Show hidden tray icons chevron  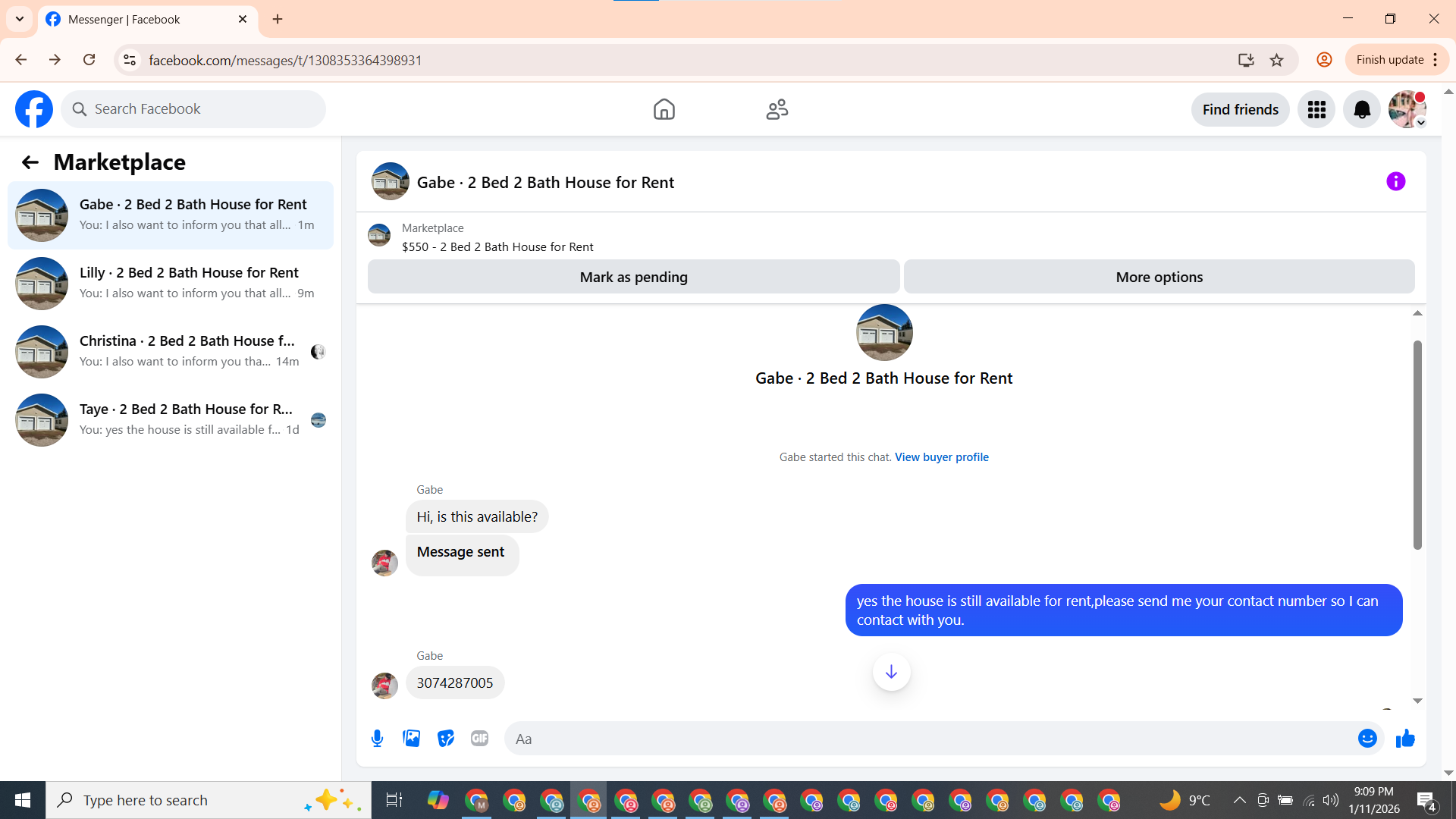1239,800
